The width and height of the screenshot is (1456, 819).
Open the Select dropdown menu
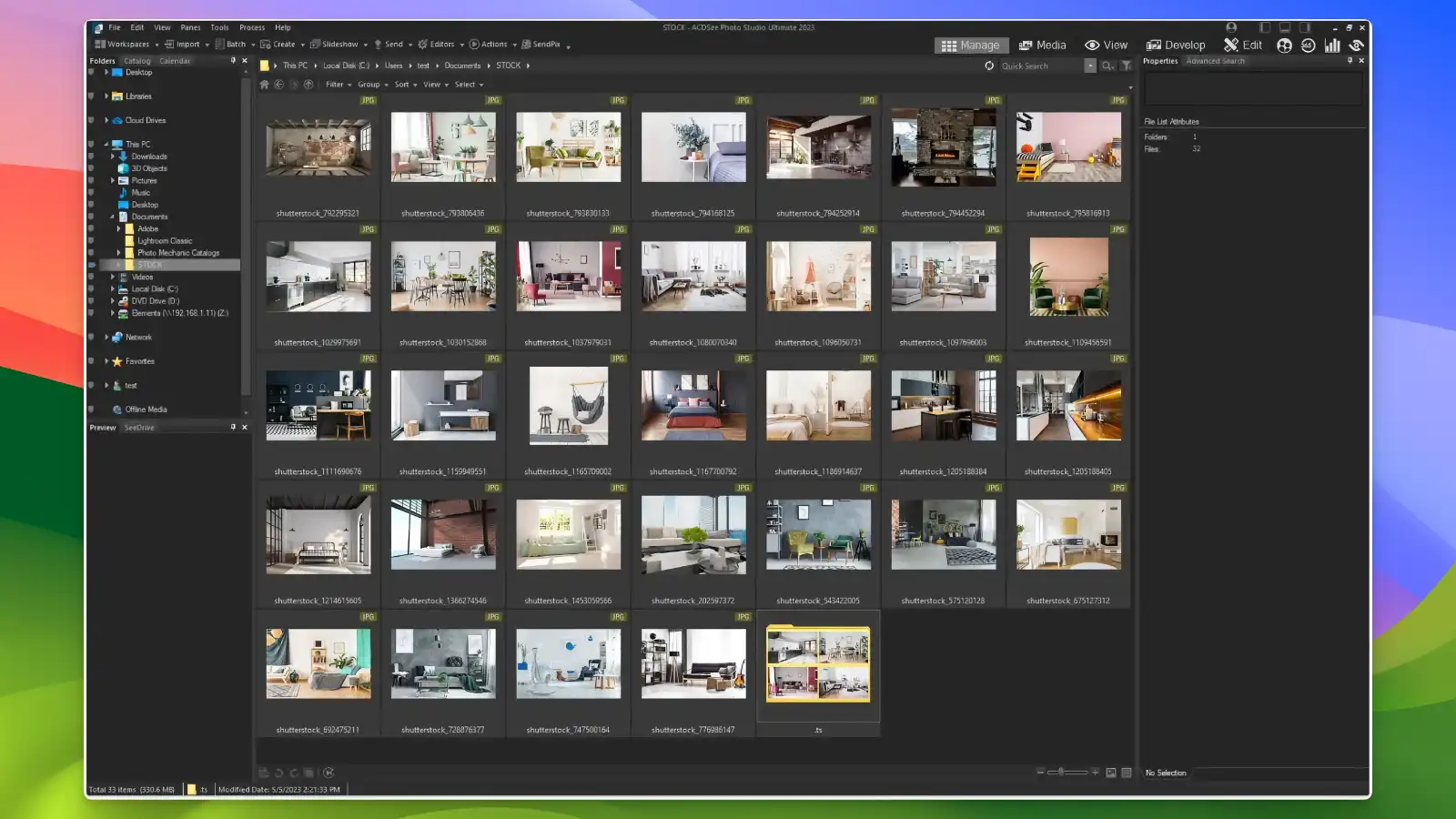point(463,84)
